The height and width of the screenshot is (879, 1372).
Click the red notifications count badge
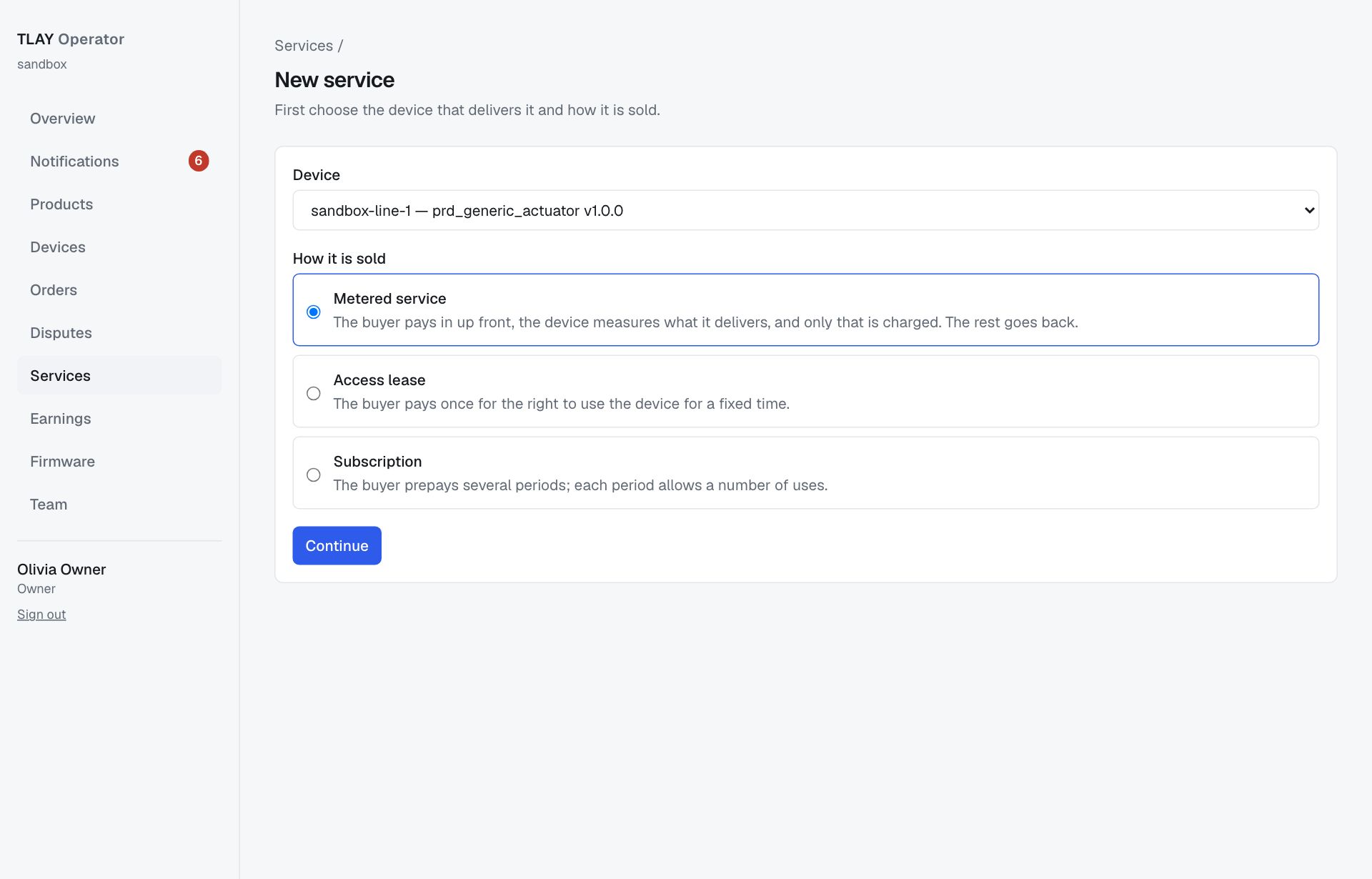199,161
